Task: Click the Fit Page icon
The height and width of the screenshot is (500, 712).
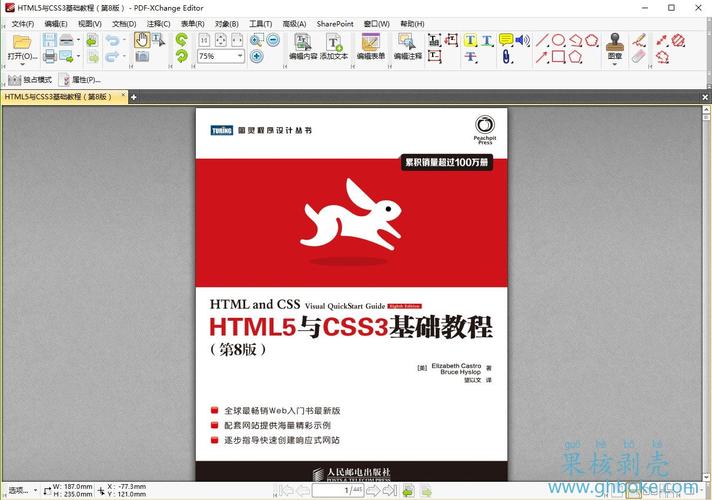Action: (x=221, y=40)
